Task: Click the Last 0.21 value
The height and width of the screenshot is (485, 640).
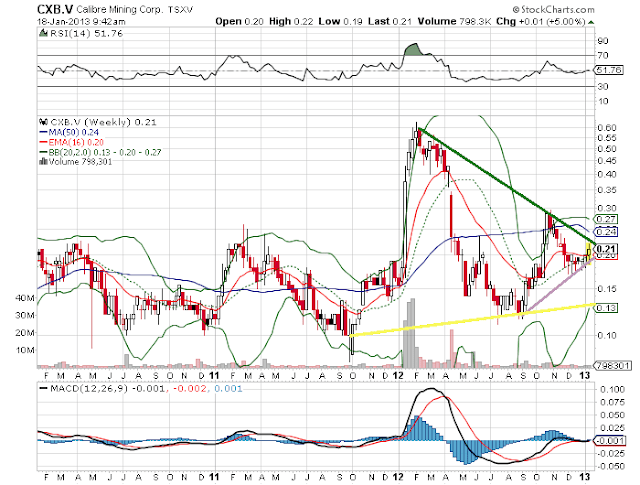Action: tap(390, 21)
